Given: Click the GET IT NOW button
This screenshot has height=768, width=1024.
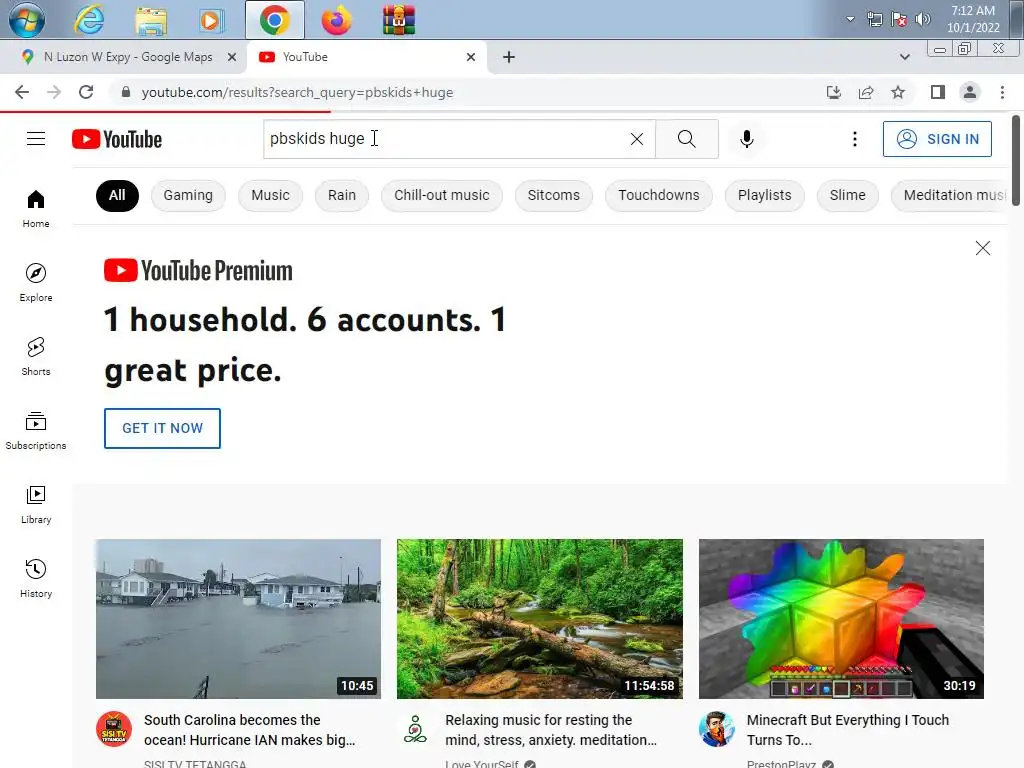Looking at the screenshot, I should click(162, 428).
